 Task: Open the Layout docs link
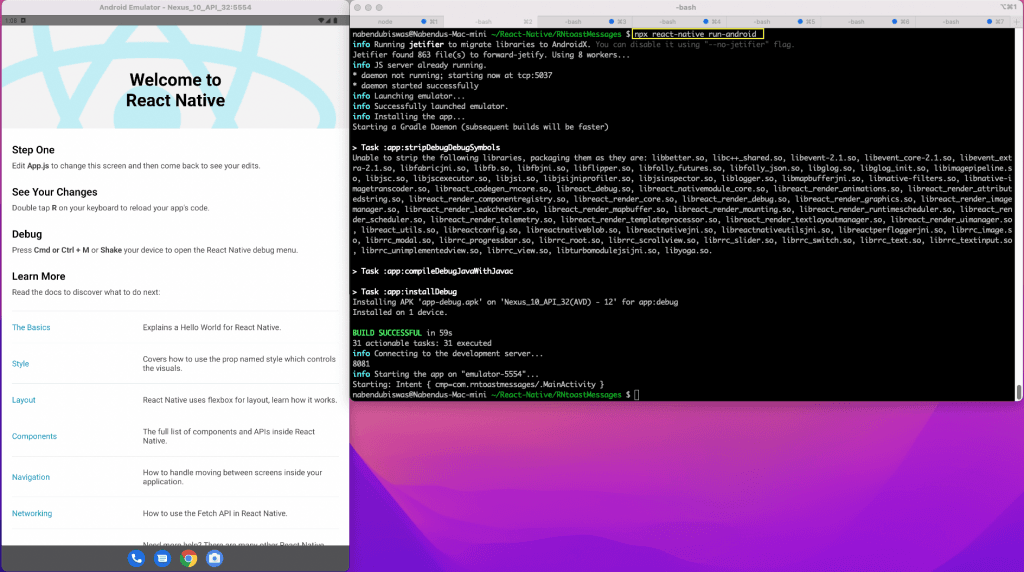(24, 400)
